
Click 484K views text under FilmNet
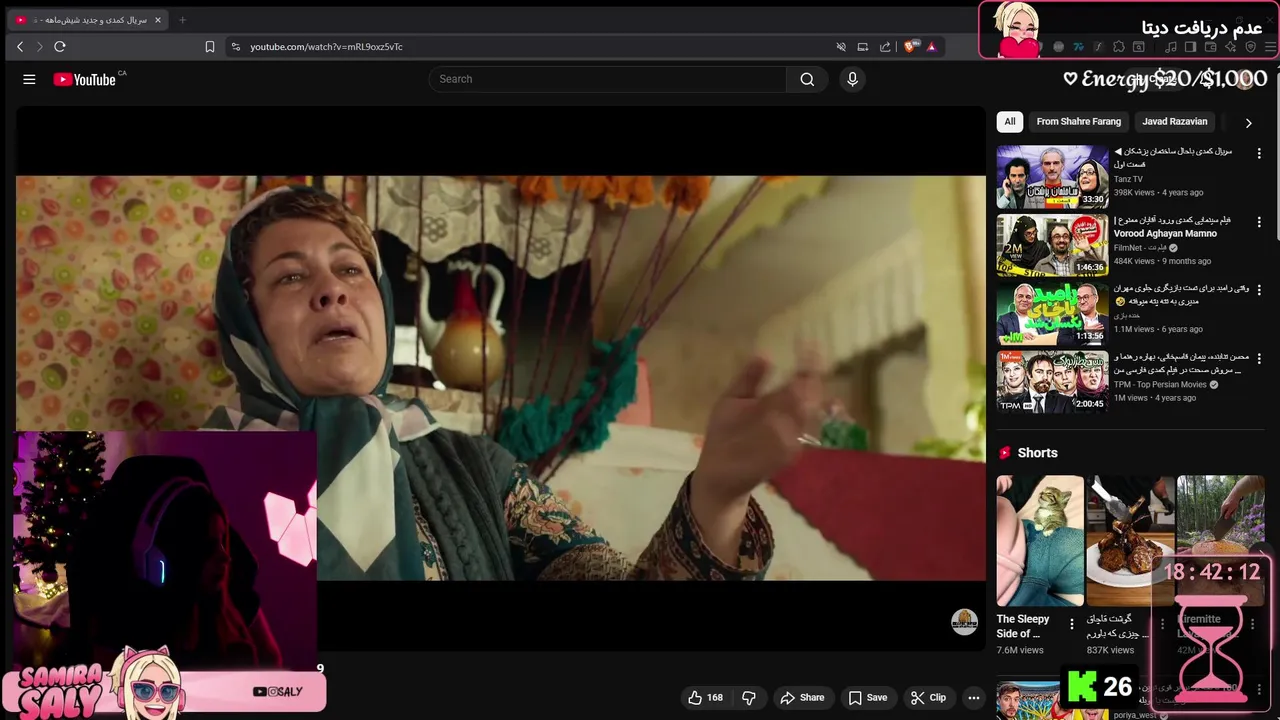click(x=1135, y=261)
